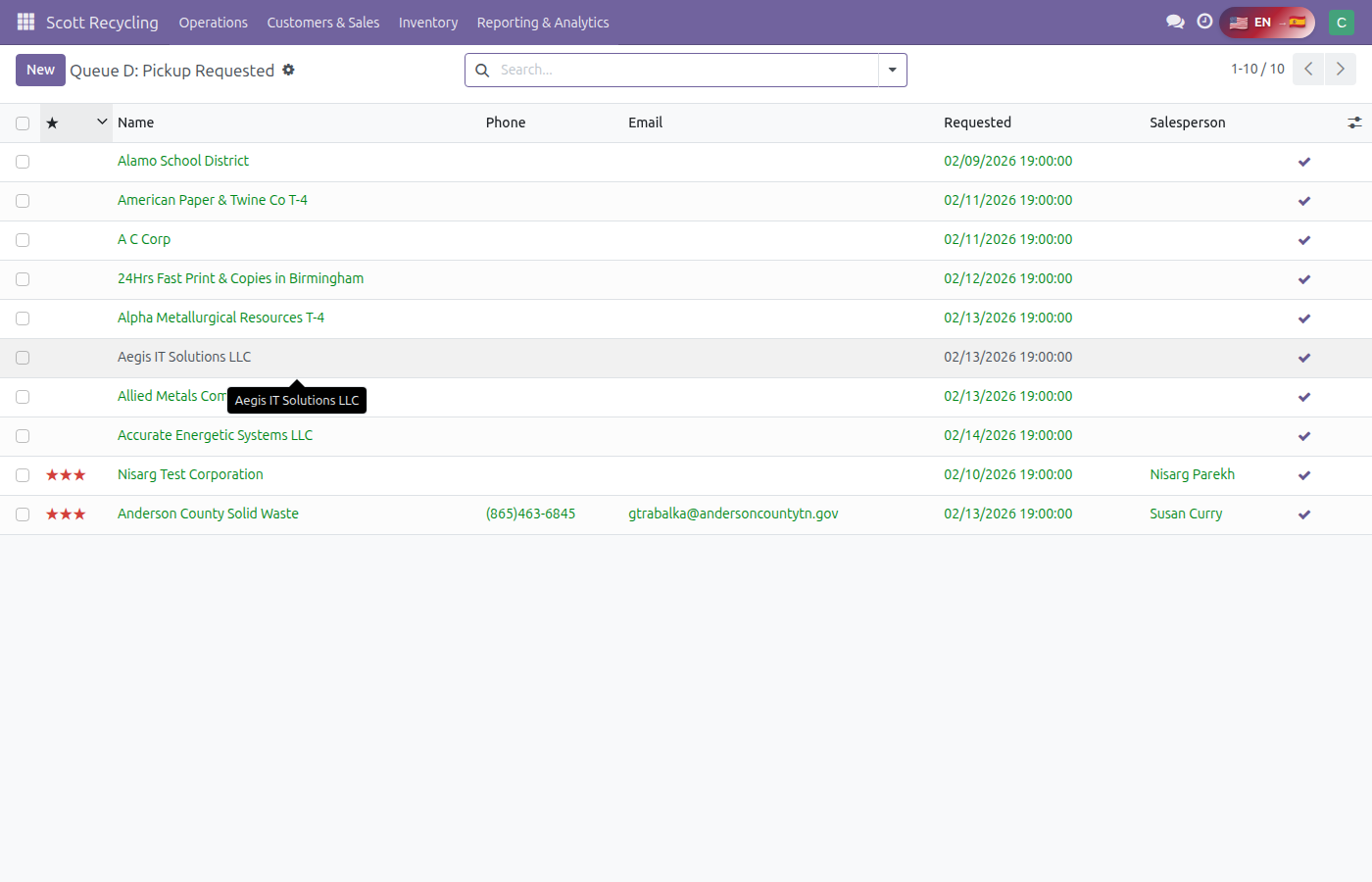The width and height of the screenshot is (1372, 882).
Task: Open the optional columns adjust icon
Action: coord(1354,122)
